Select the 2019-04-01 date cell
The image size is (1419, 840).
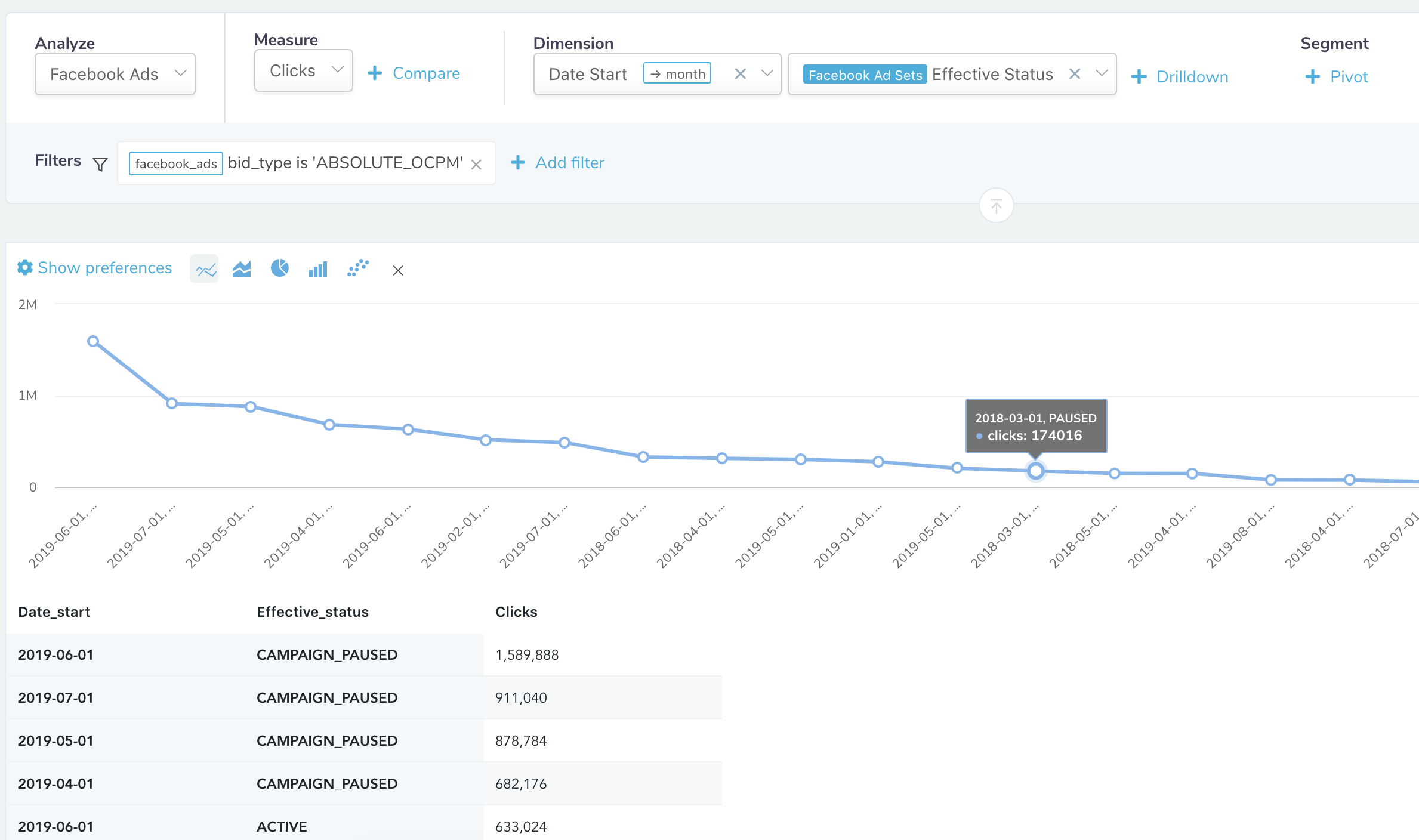(x=125, y=784)
